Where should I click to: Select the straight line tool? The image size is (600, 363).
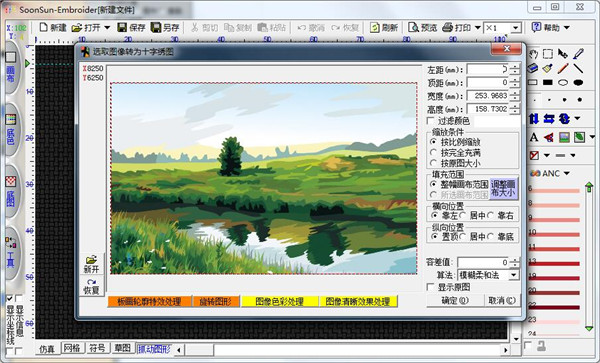pyautogui.click(x=578, y=68)
